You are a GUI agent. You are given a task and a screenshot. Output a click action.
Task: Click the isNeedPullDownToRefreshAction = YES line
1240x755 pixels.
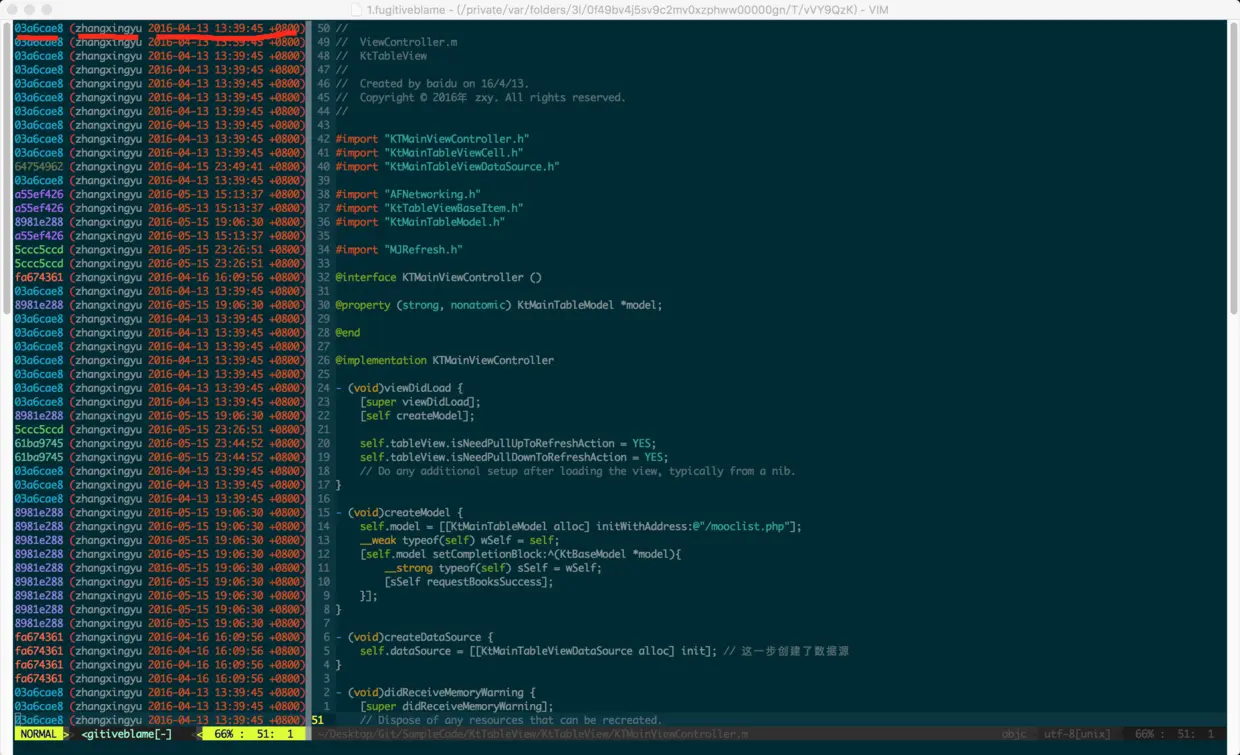514,457
